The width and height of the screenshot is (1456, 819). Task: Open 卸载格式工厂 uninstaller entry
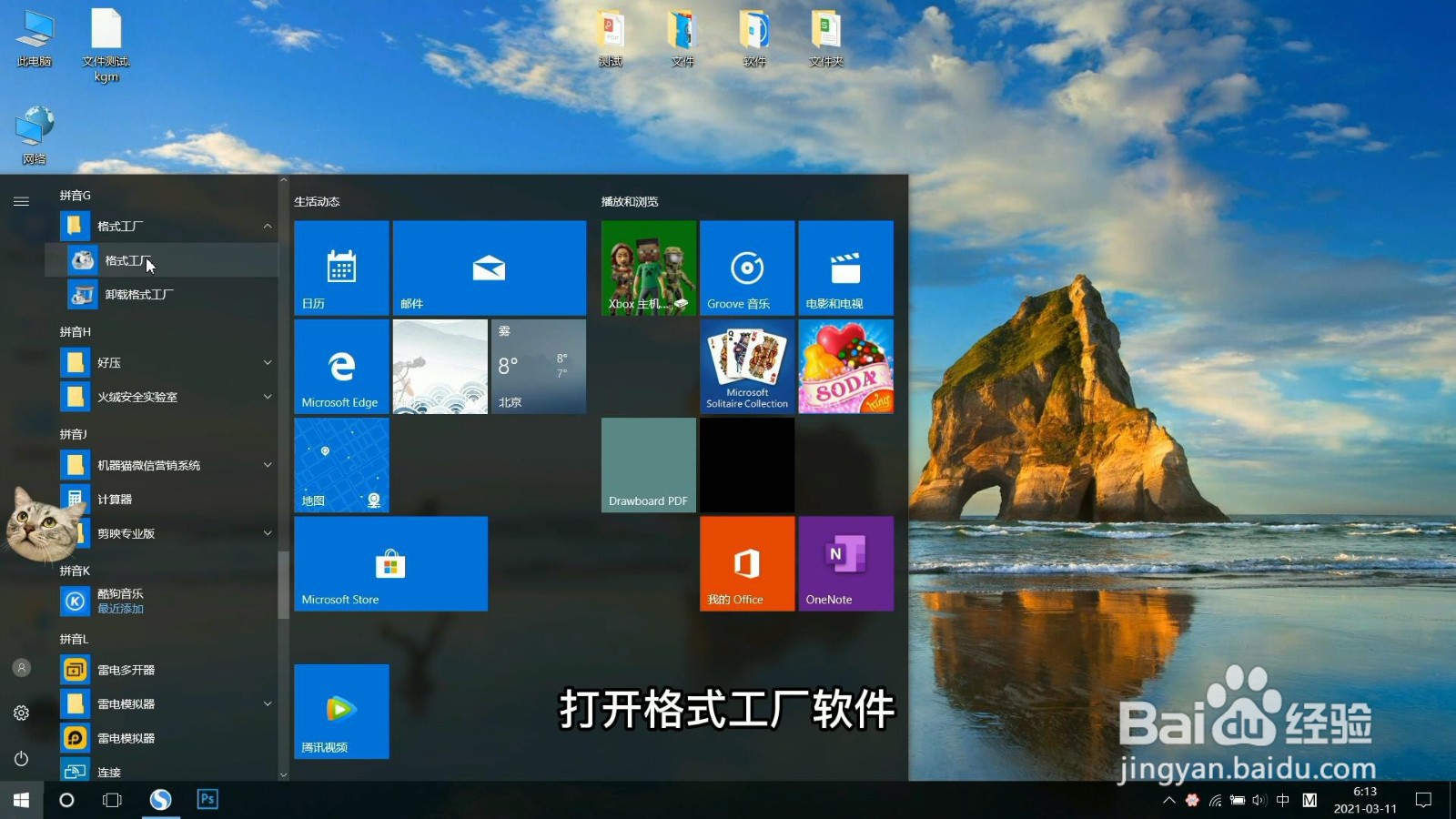(162, 295)
